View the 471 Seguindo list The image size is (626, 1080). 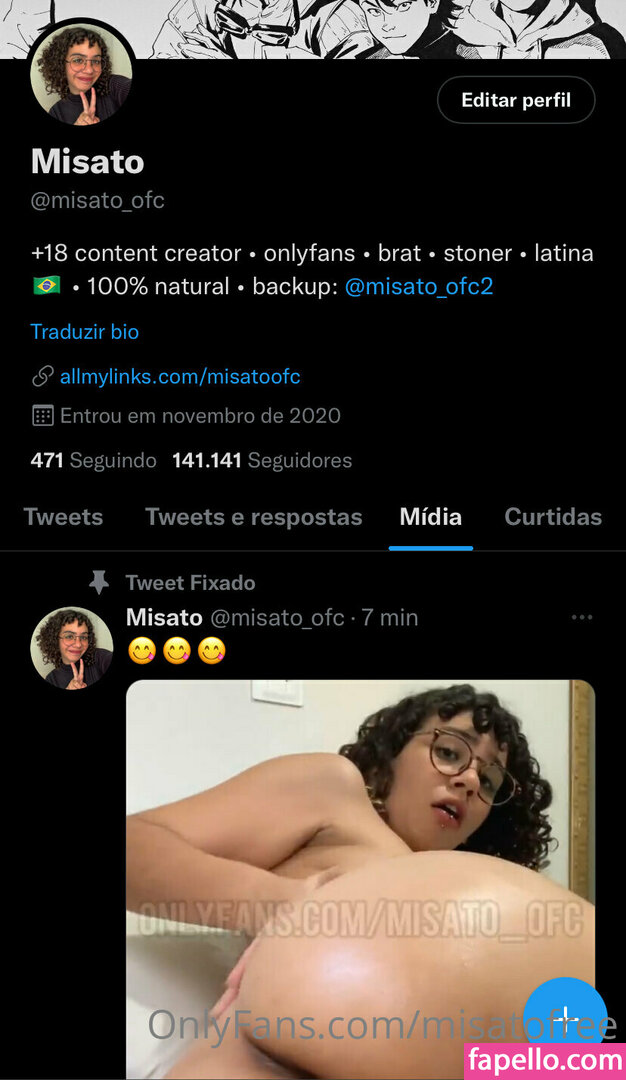coord(94,460)
